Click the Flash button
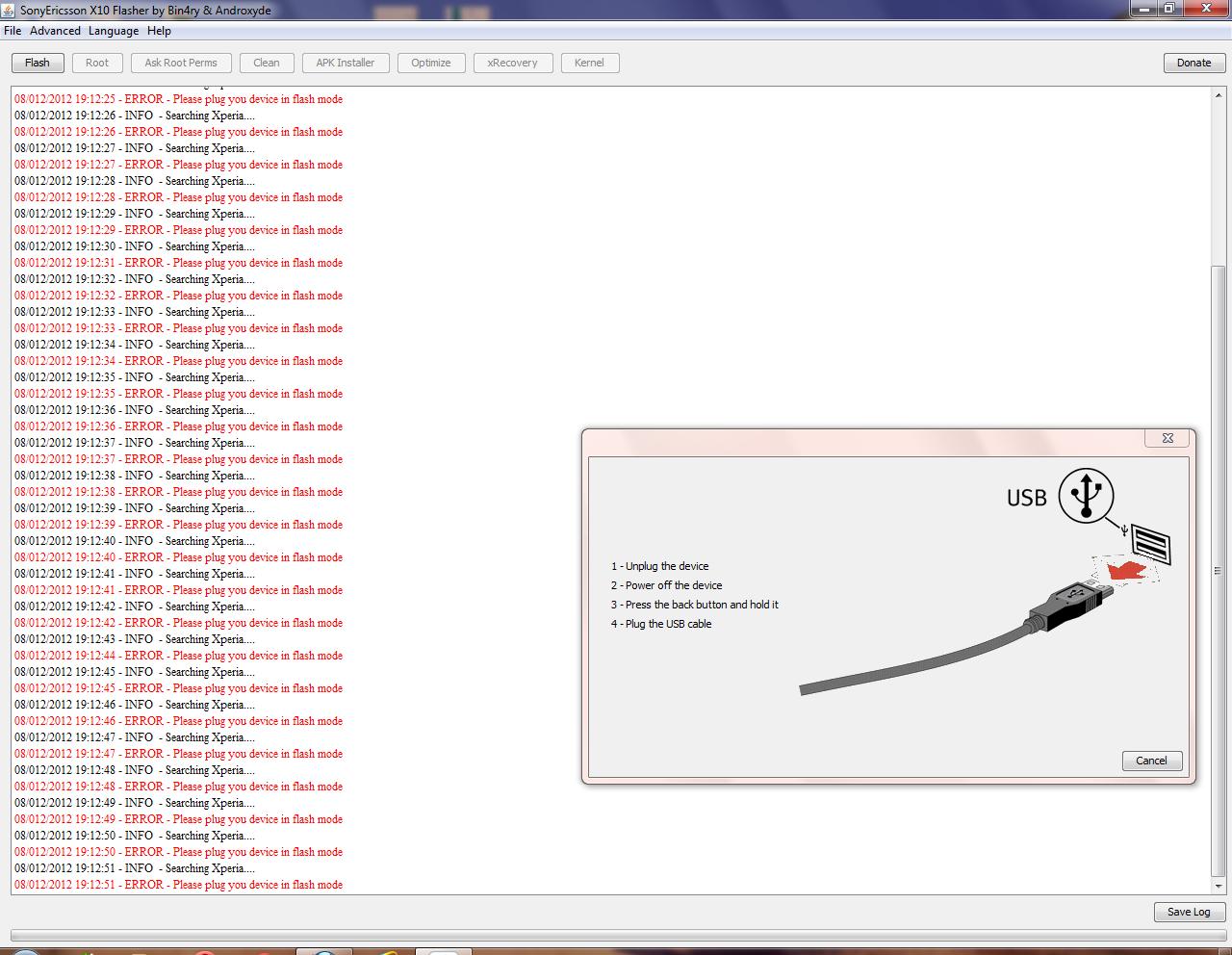The image size is (1232, 955). coord(38,63)
